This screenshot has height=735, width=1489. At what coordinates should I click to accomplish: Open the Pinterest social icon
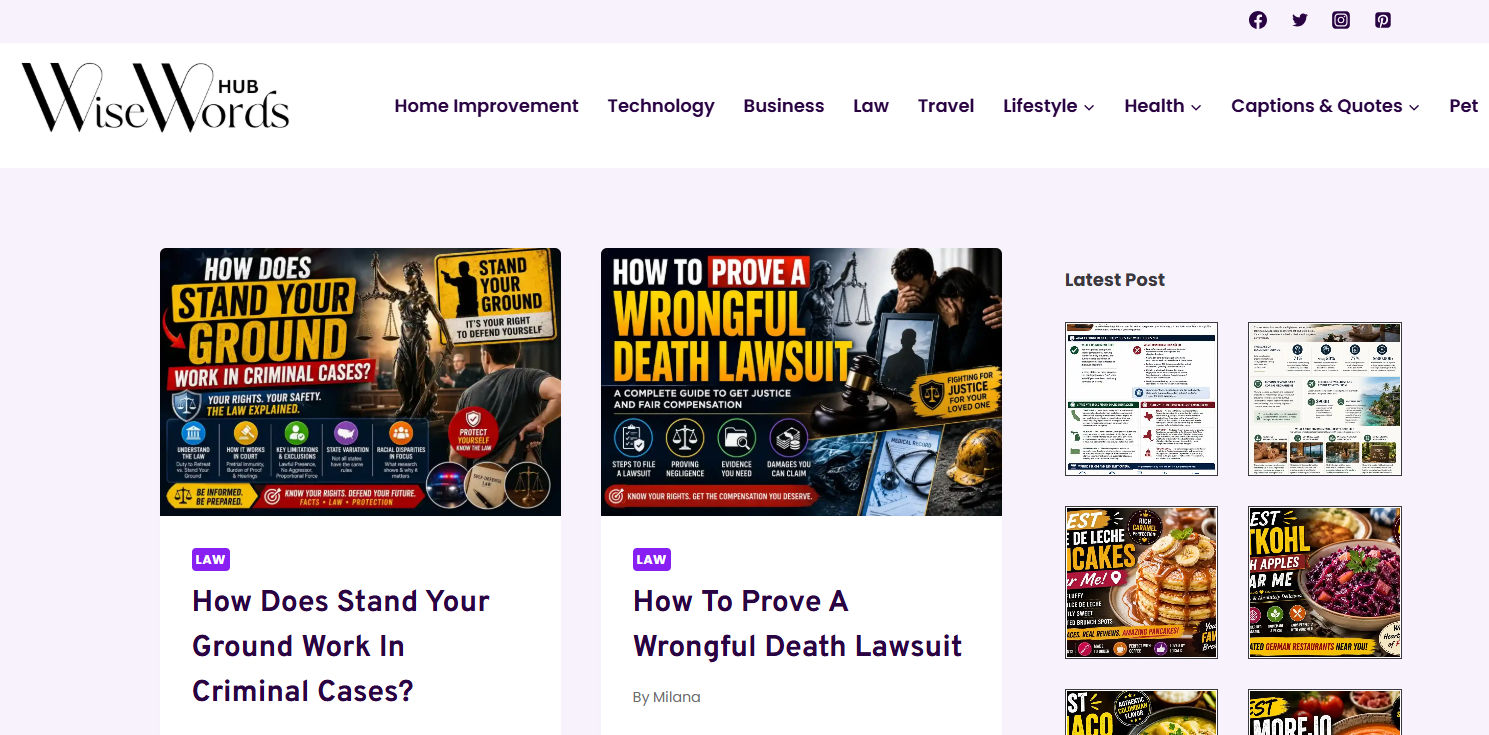click(x=1383, y=20)
